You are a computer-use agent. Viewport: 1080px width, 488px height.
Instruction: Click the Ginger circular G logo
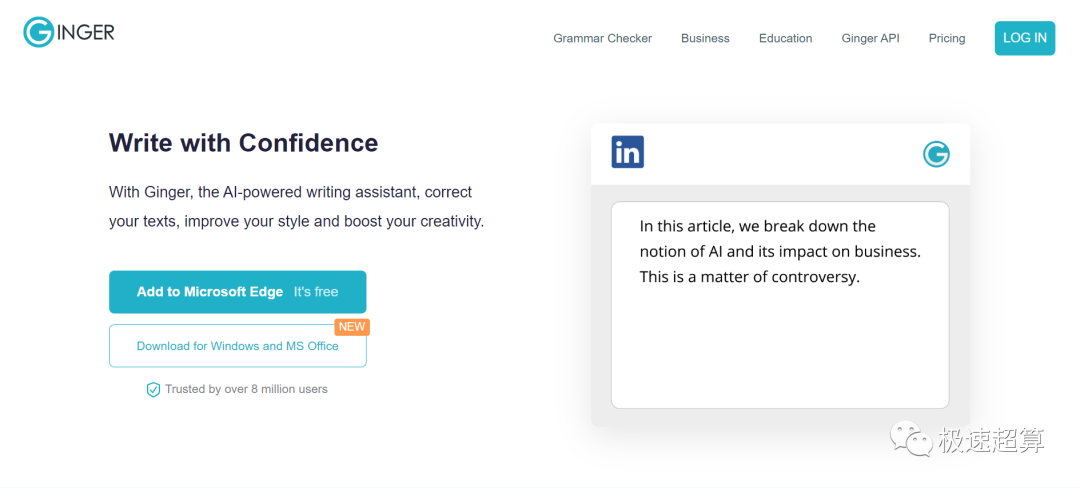click(x=39, y=32)
